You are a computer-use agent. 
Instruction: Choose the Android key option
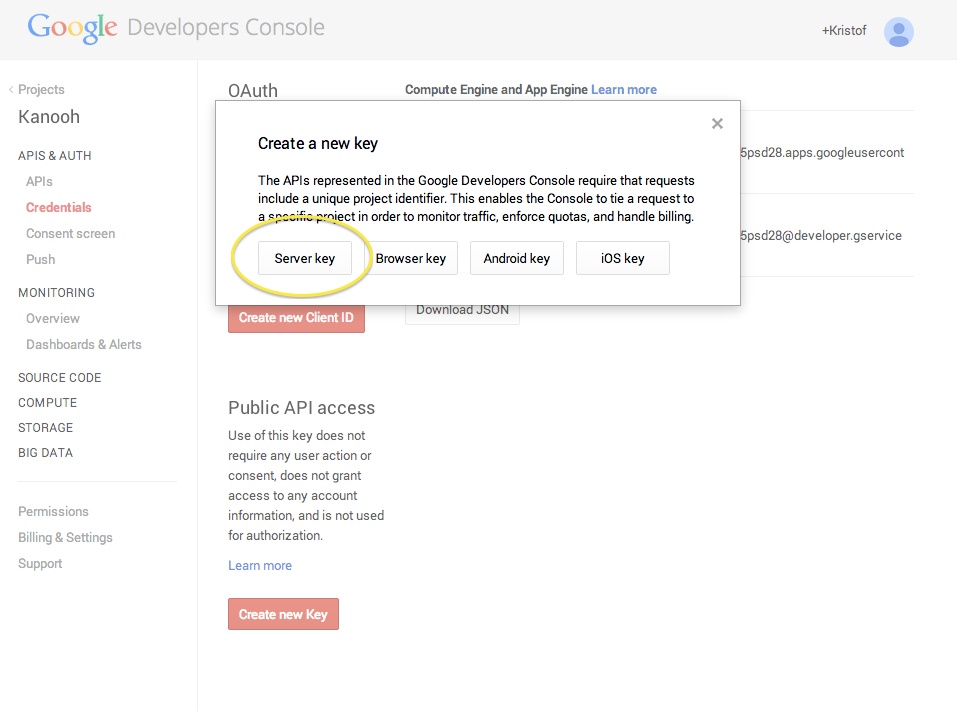516,258
